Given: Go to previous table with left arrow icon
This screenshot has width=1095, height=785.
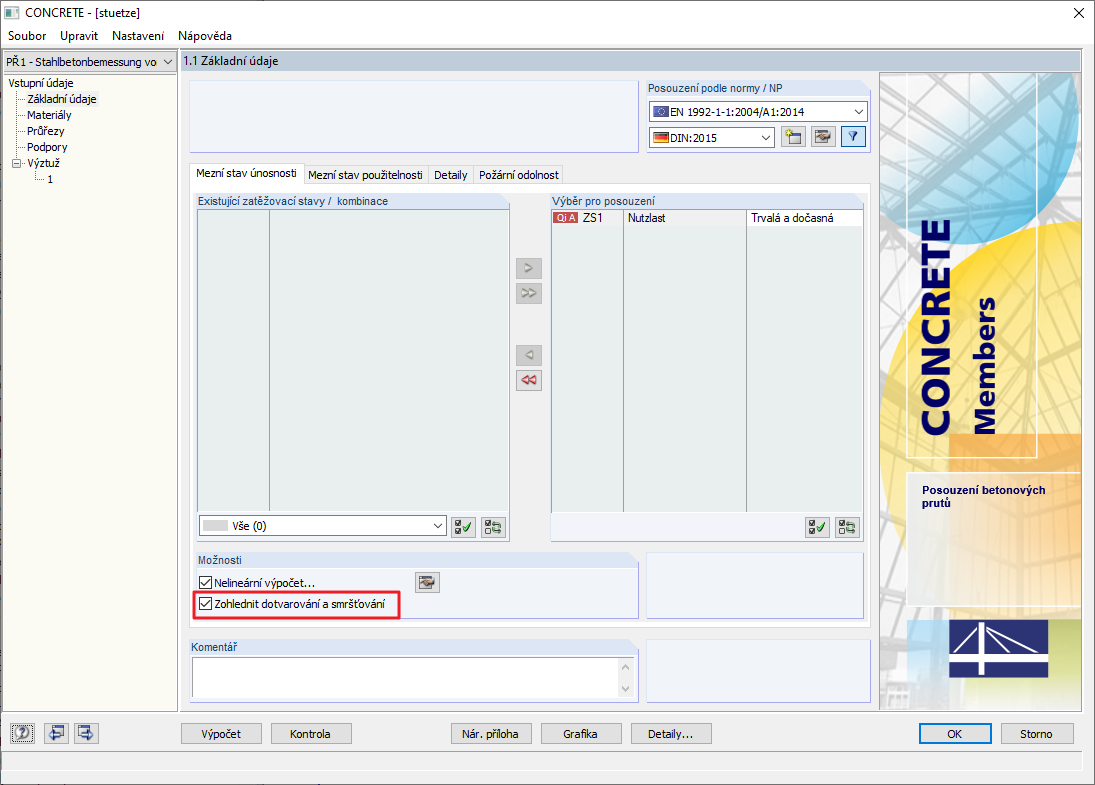Looking at the screenshot, I should point(56,733).
